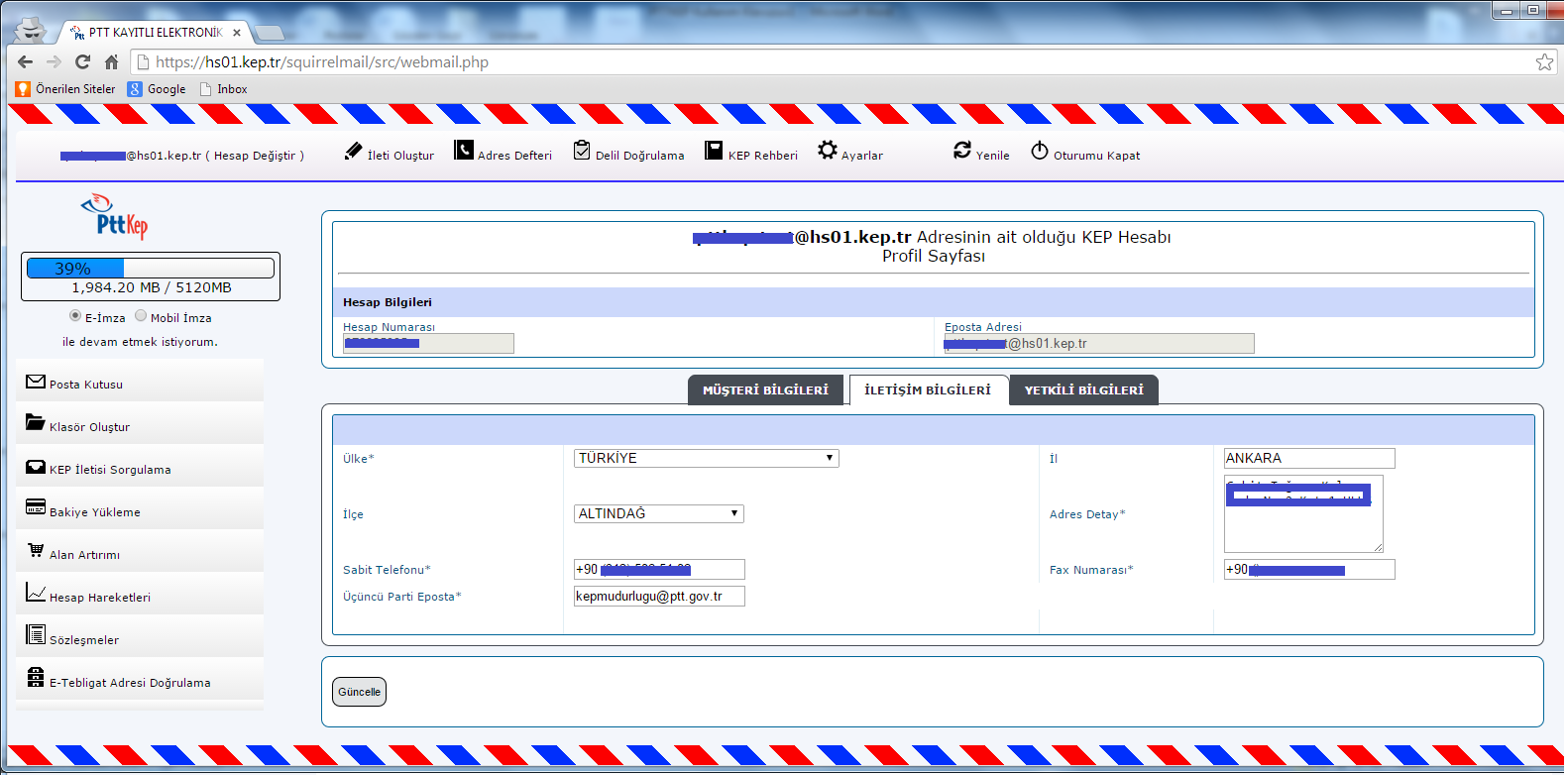This screenshot has height=775, width=1568.
Task: Click the İleti Oluştur pencil icon
Action: pos(354,151)
